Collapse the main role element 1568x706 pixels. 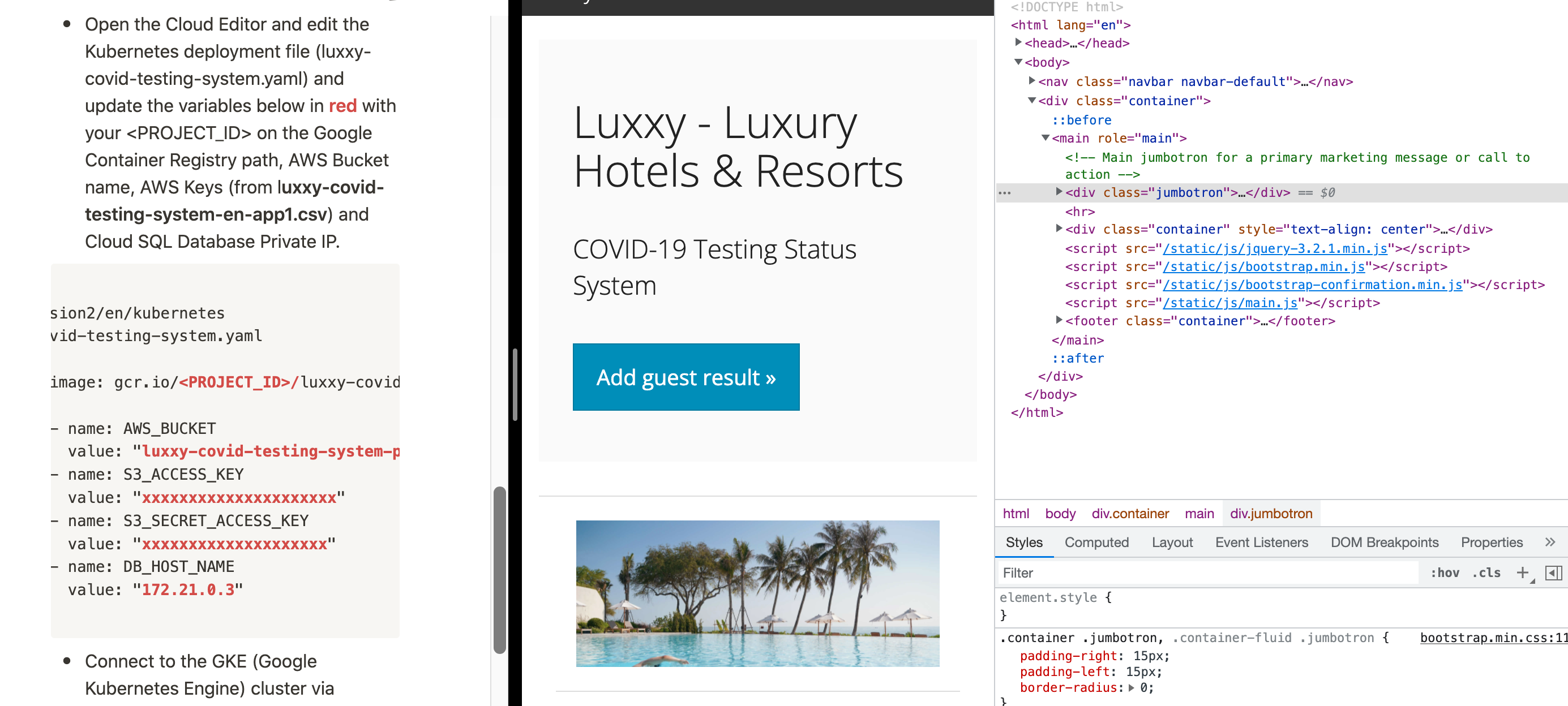1045,138
